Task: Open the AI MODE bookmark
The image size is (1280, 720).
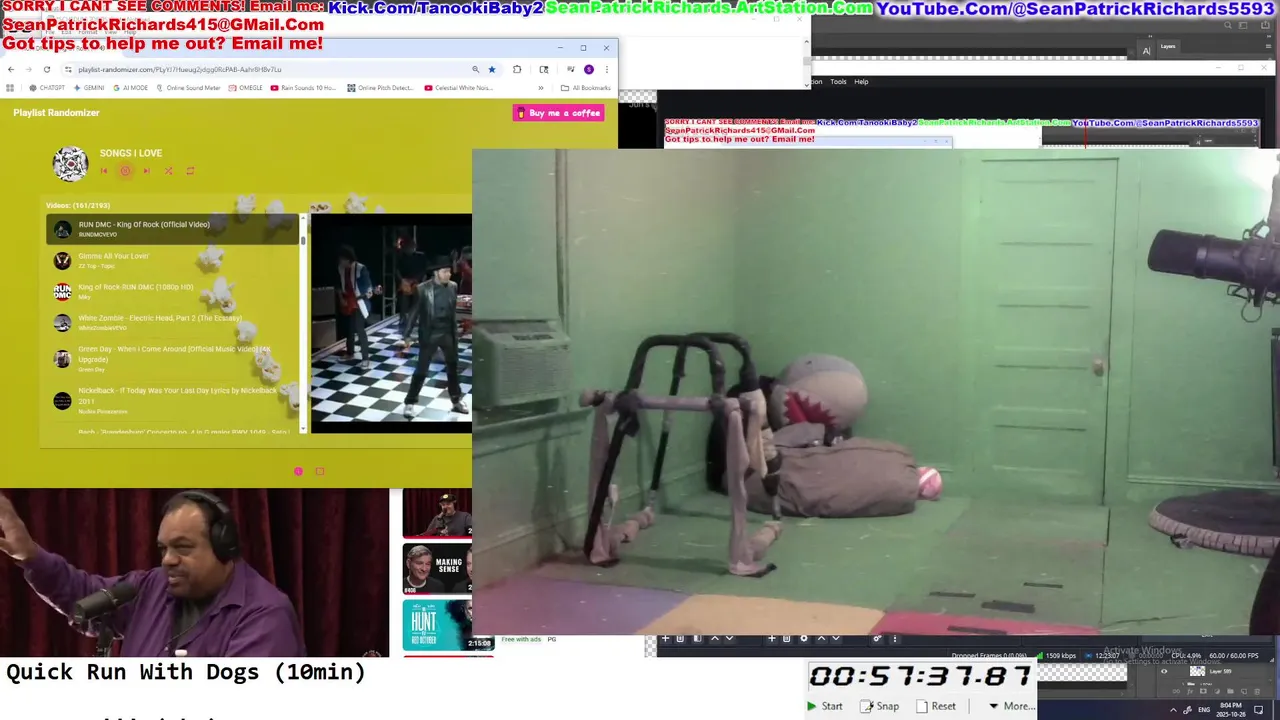Action: (130, 88)
